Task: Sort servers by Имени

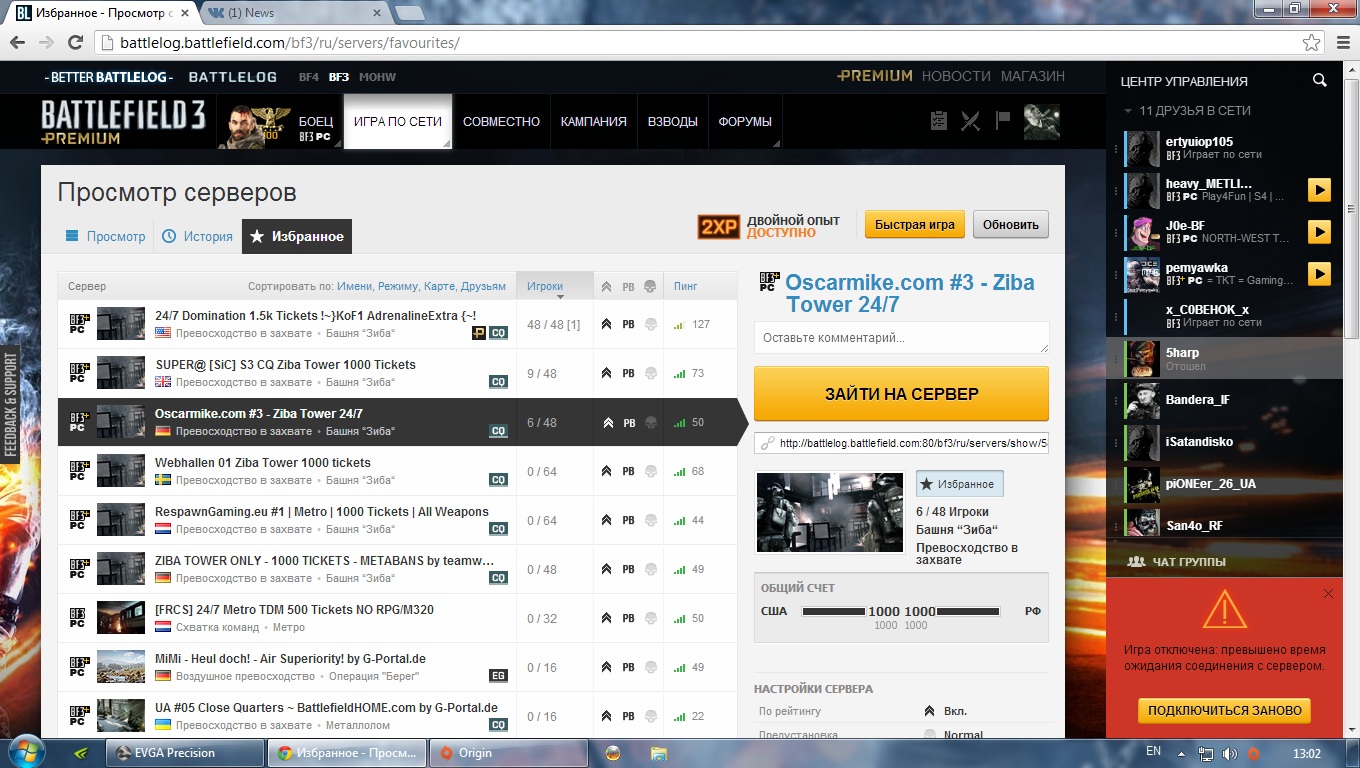Action: [x=354, y=286]
